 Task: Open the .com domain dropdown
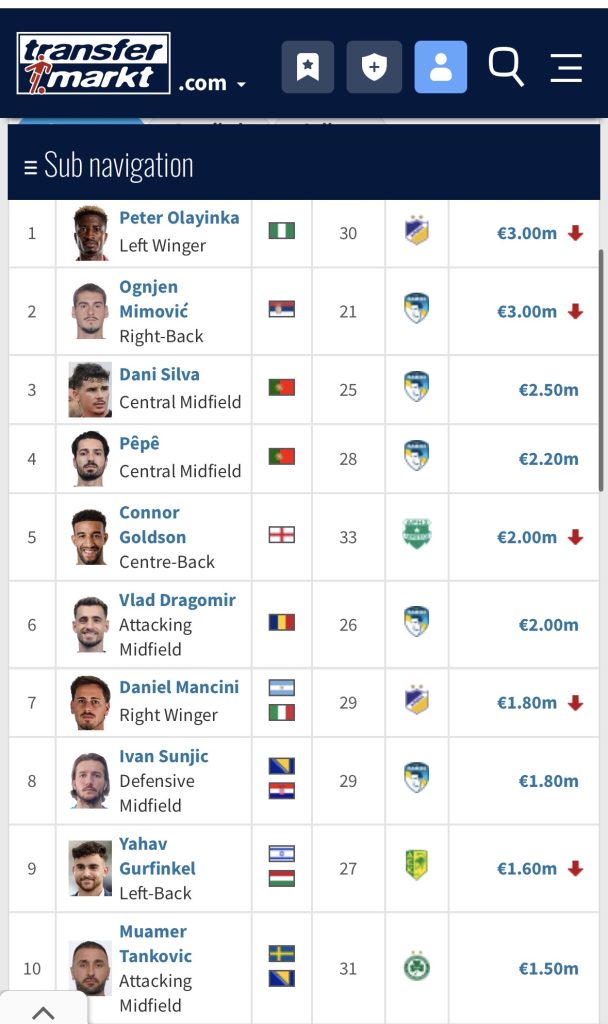212,84
